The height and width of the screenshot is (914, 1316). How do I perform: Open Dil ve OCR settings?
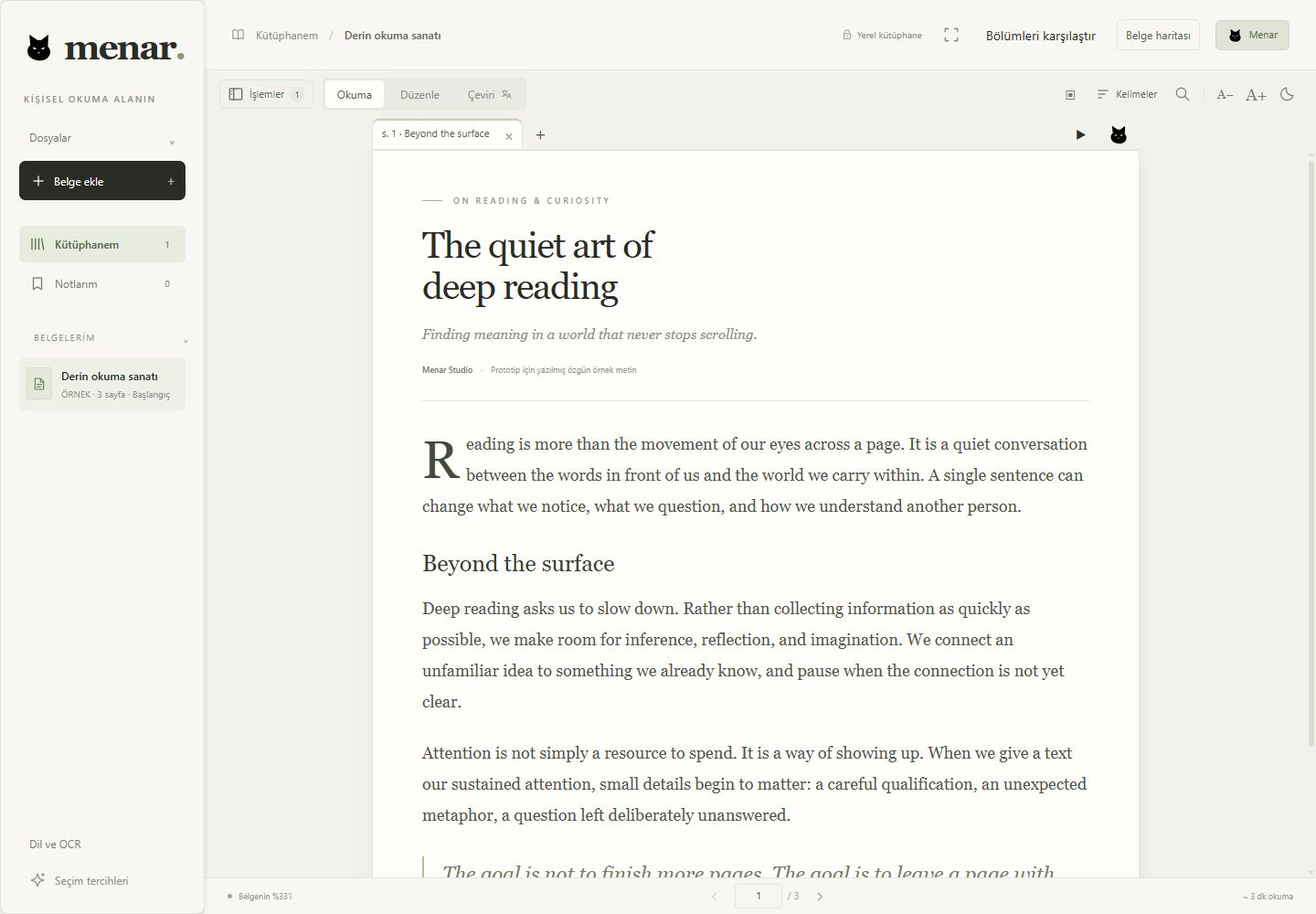55,845
